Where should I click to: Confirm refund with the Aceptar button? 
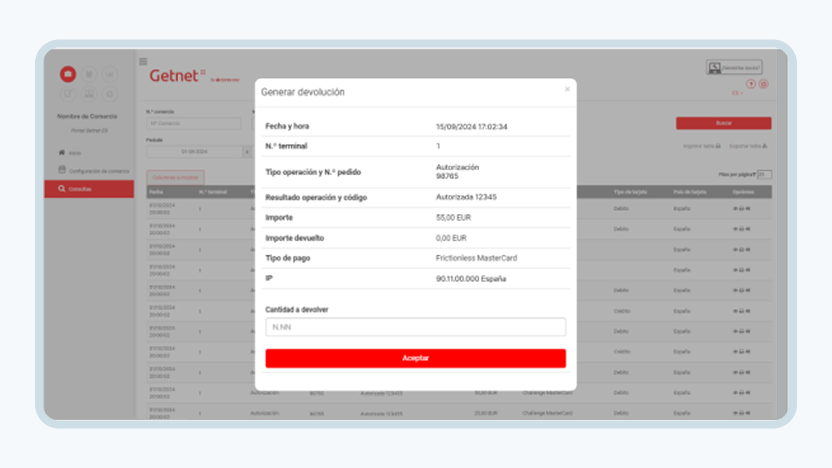click(415, 358)
